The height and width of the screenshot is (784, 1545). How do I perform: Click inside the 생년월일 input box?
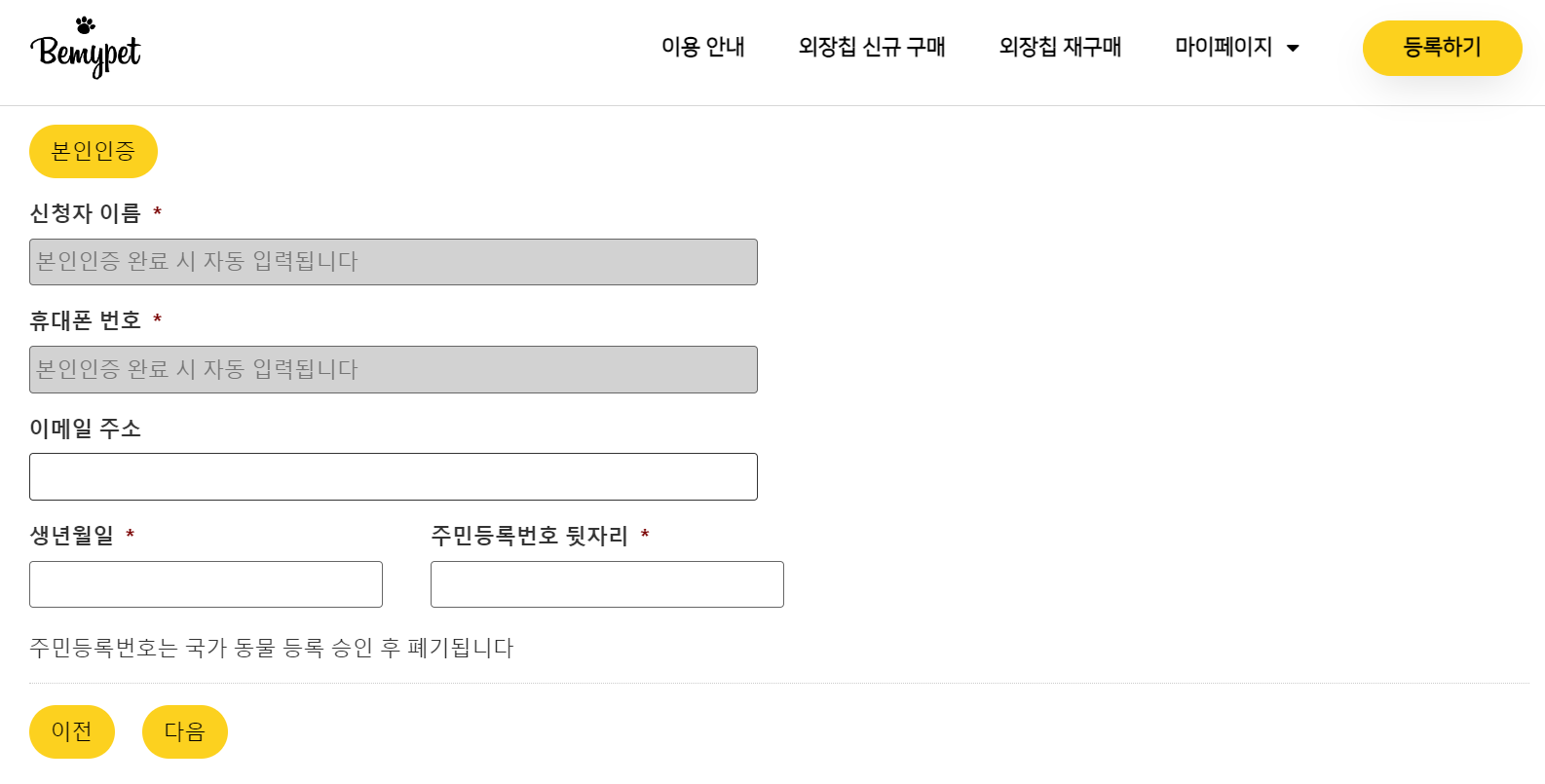pos(206,583)
